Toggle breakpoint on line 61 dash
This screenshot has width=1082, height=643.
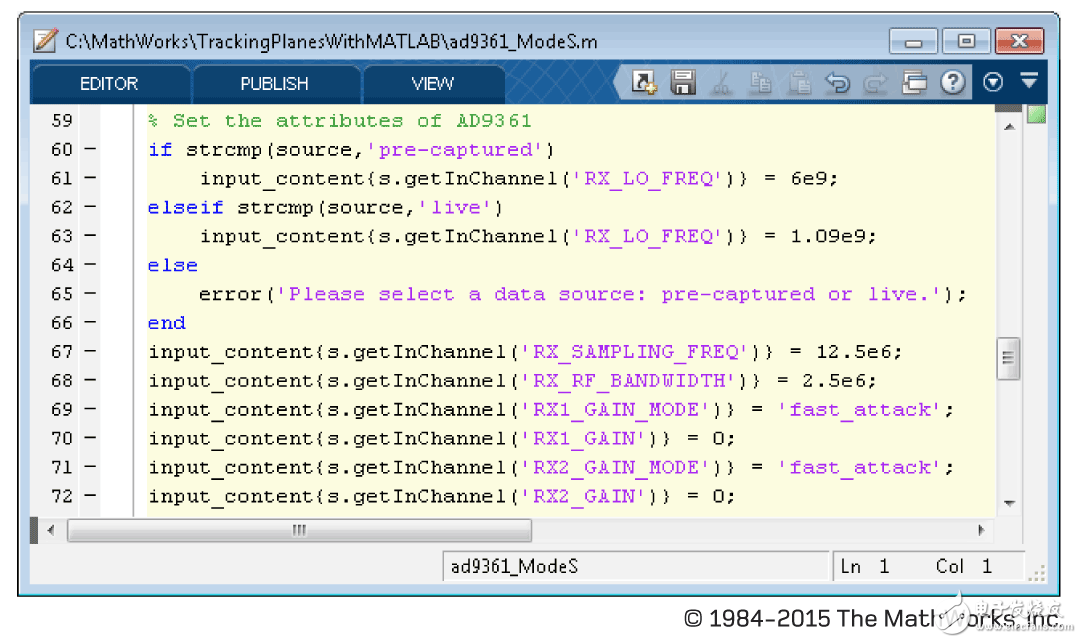(x=90, y=179)
